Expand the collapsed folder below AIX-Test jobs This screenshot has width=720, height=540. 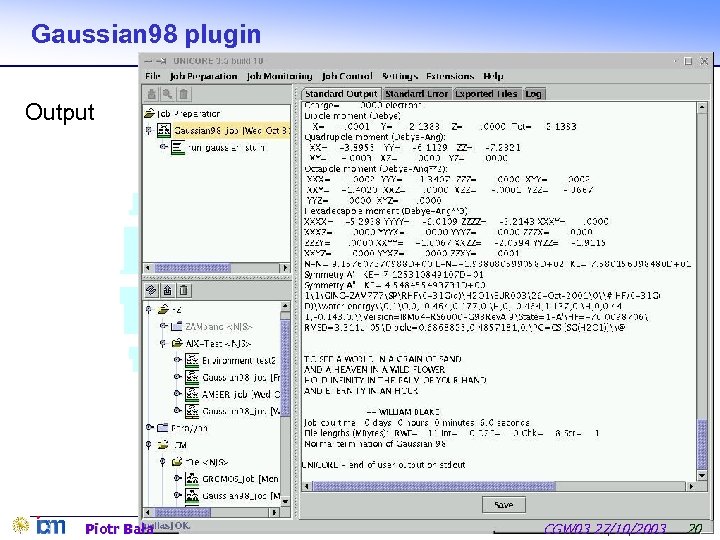tap(149, 427)
